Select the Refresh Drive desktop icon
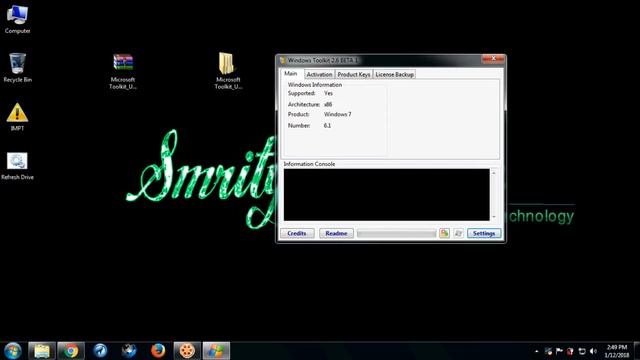Image resolution: width=640 pixels, height=360 pixels. click(17, 166)
